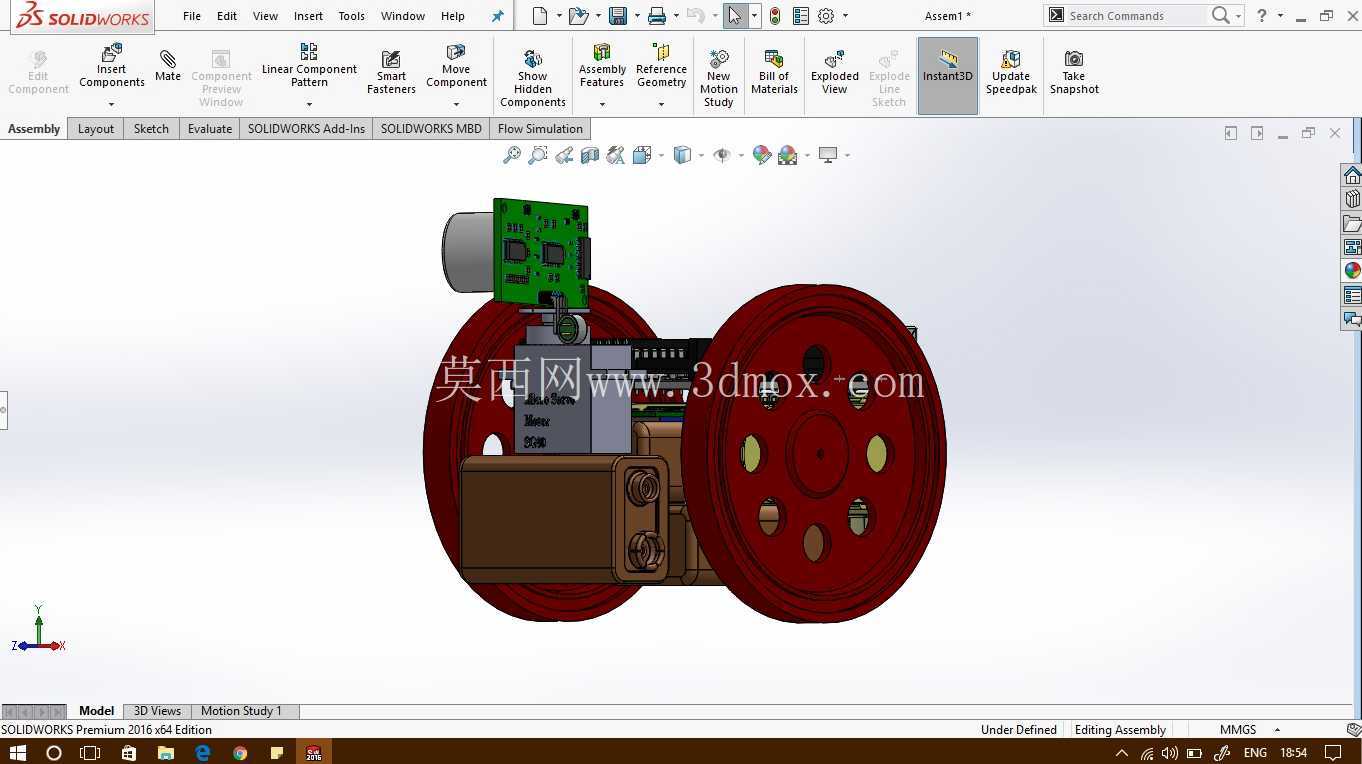The width and height of the screenshot is (1362, 764).
Task: Switch to the Sketch tab
Action: tap(151, 129)
